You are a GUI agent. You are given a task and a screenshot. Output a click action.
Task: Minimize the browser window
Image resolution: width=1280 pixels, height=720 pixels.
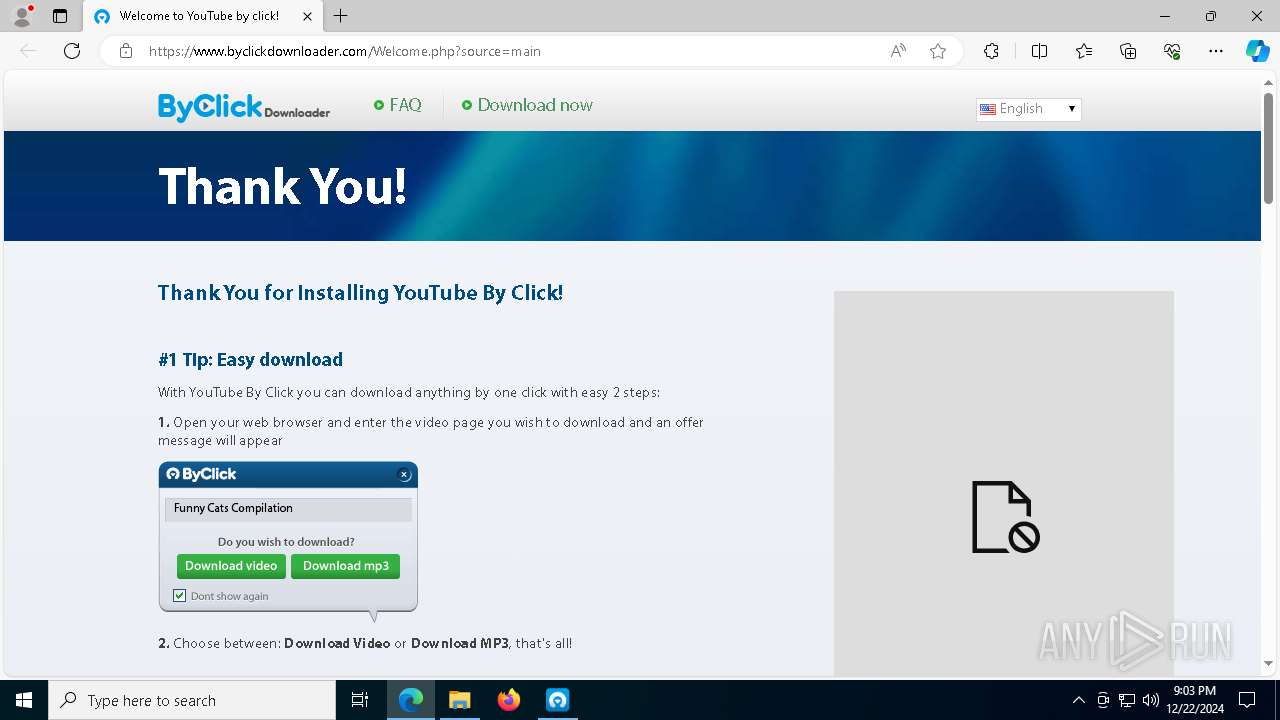(1165, 16)
